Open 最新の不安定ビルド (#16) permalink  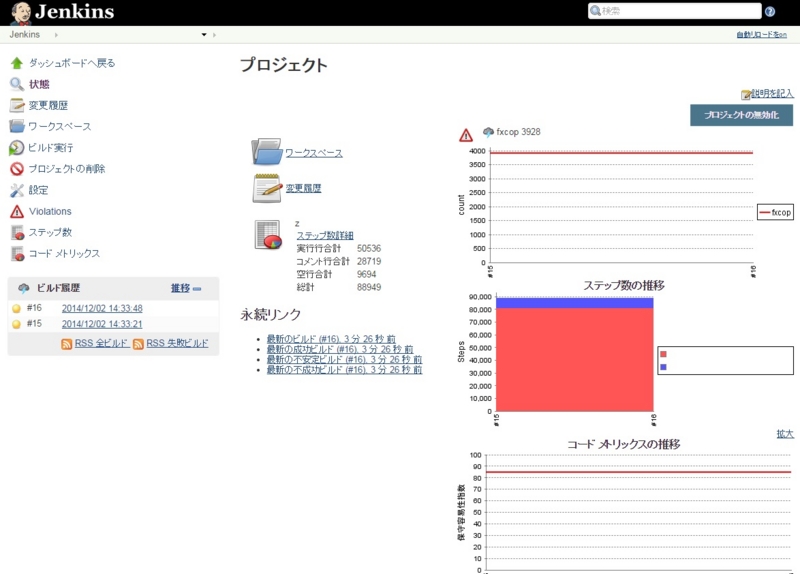point(344,359)
